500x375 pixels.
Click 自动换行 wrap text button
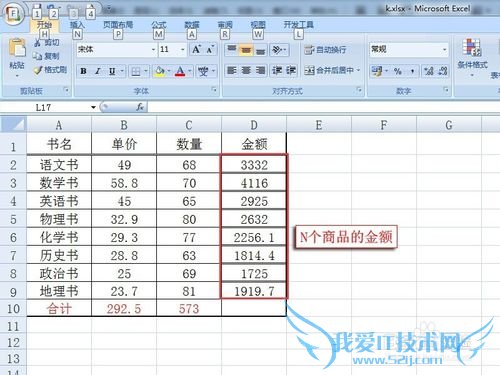tap(325, 50)
